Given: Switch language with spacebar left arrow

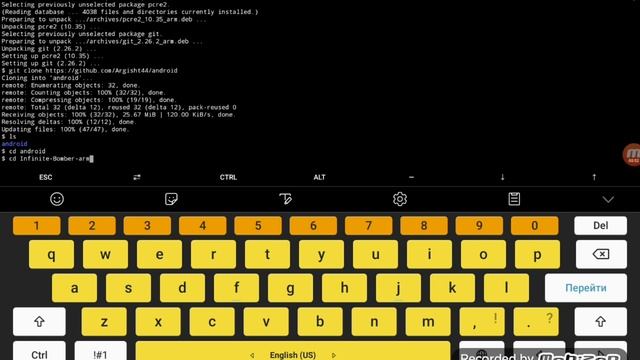Looking at the screenshot, I should pos(252,356).
